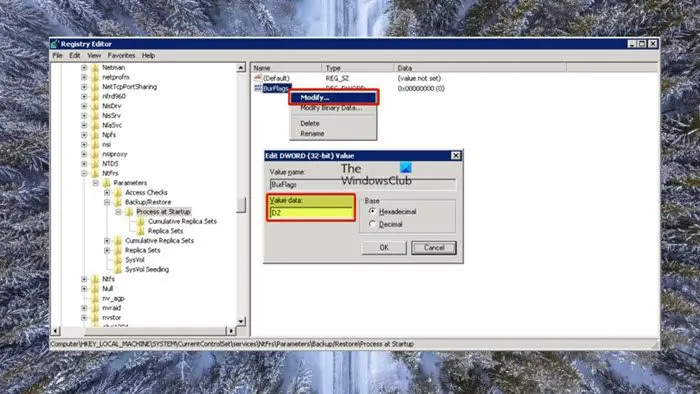Click the Process at Startup folder icon
The image size is (700, 394).
(129, 212)
